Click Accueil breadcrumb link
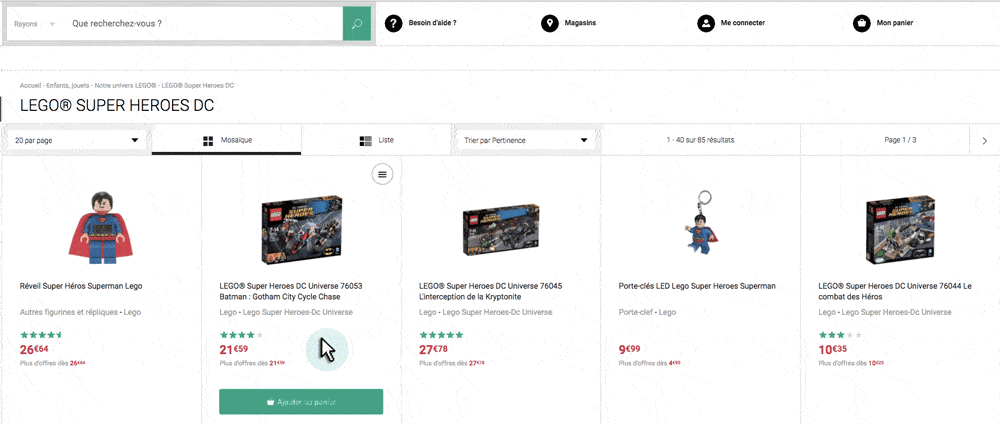 pyautogui.click(x=30, y=85)
